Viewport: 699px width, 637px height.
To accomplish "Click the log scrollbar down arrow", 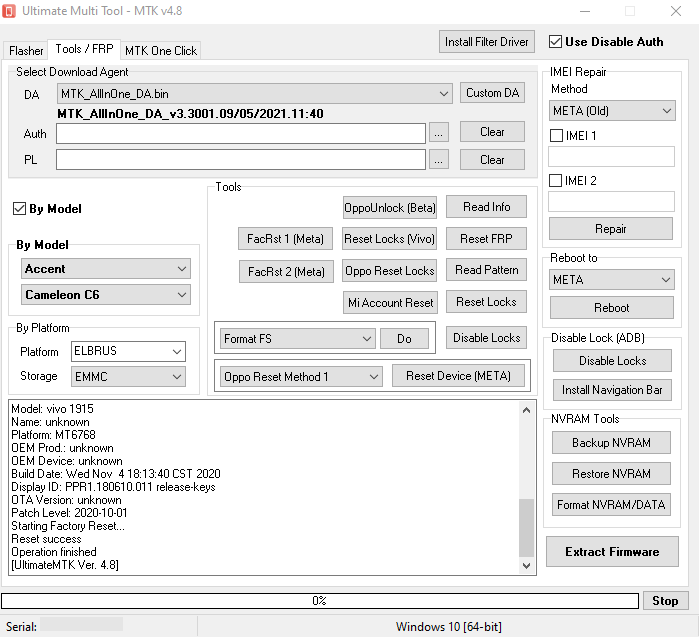I will click(x=526, y=565).
